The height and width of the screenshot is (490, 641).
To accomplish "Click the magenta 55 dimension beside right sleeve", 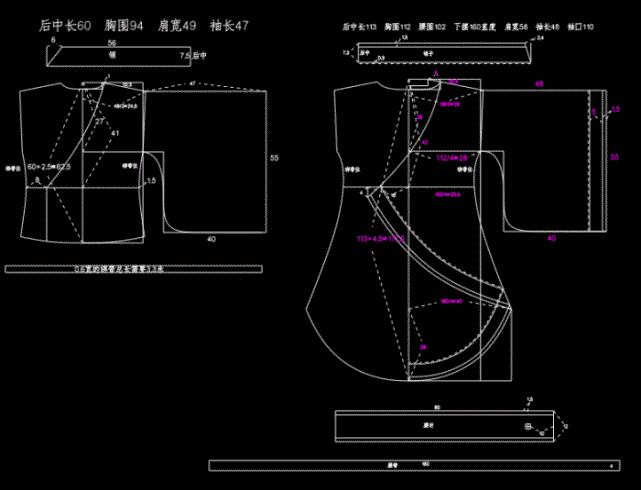I will coord(614,157).
